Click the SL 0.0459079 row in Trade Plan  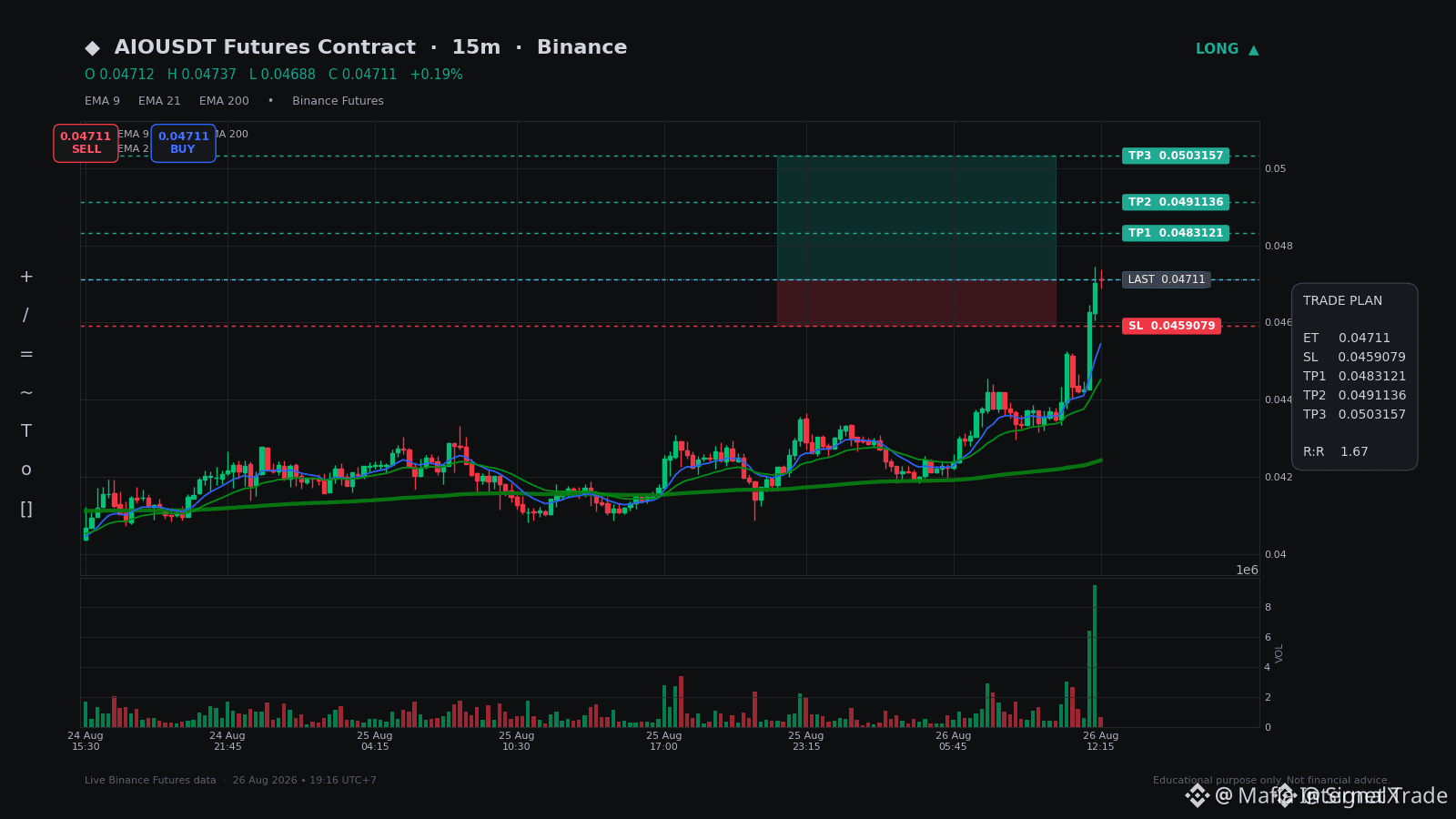pyautogui.click(x=1354, y=358)
